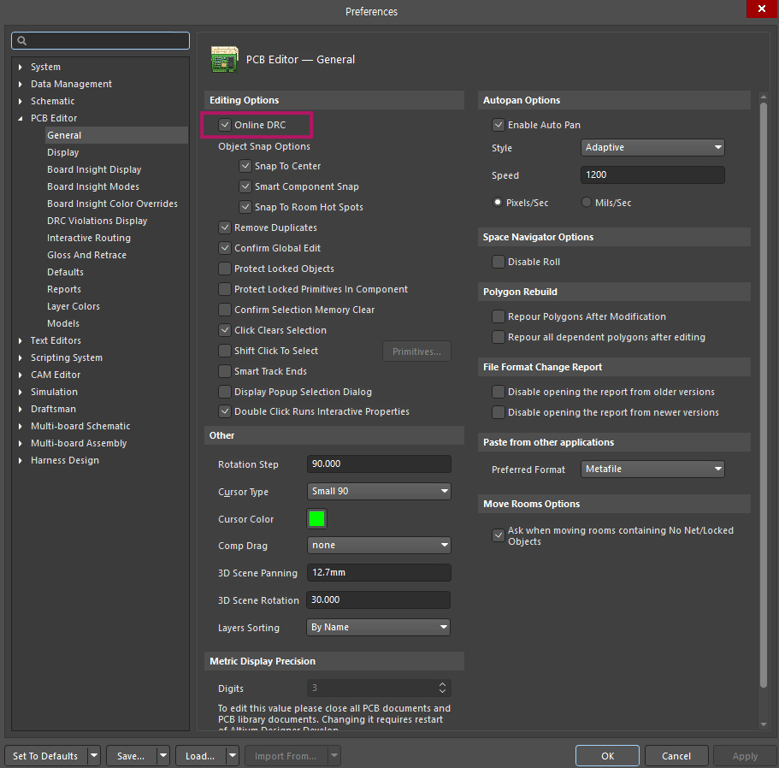The image size is (779, 768).
Task: Select Display under PCB Editor
Action: [63, 152]
